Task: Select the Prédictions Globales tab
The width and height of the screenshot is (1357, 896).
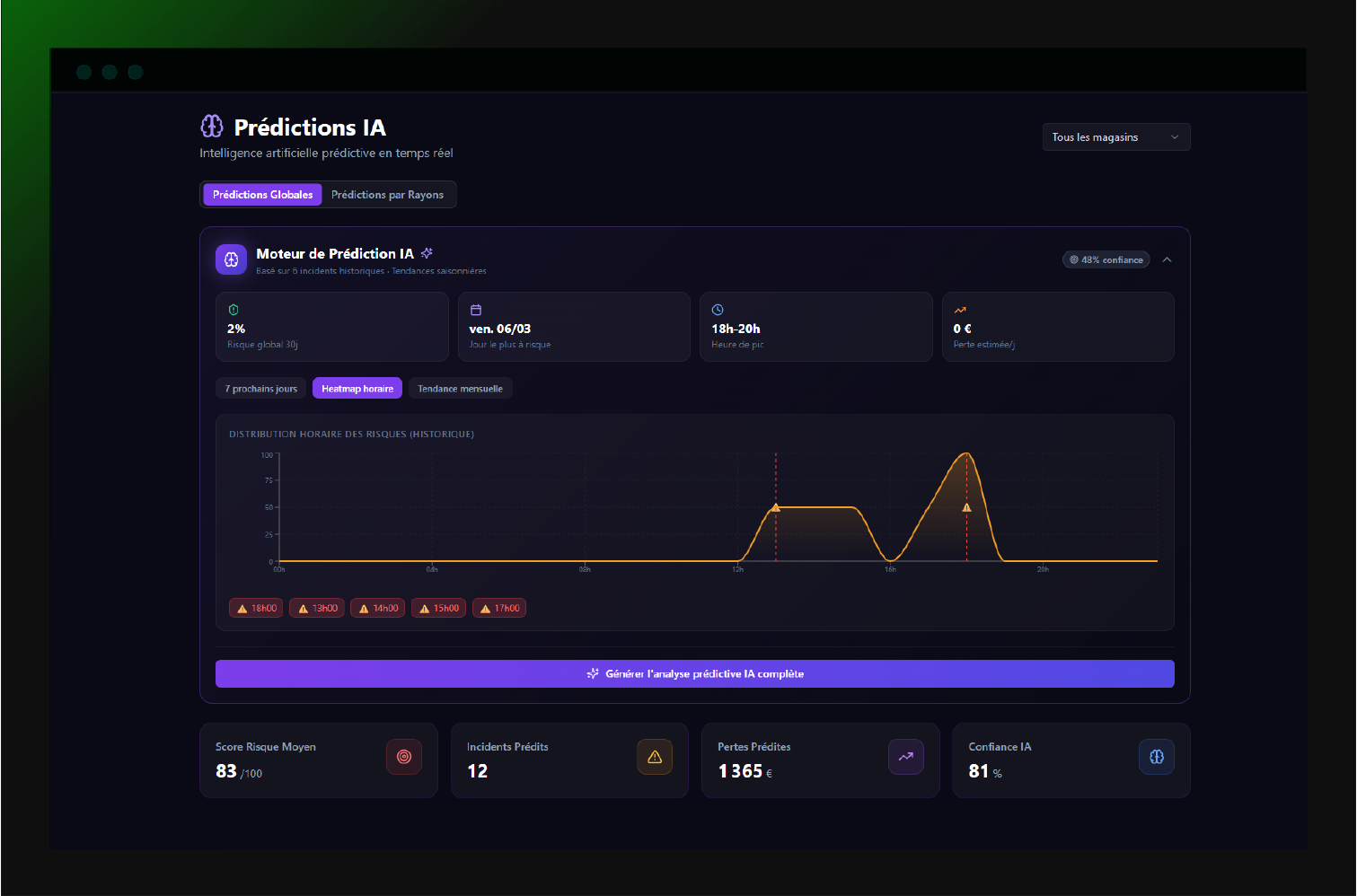Action: pos(262,195)
